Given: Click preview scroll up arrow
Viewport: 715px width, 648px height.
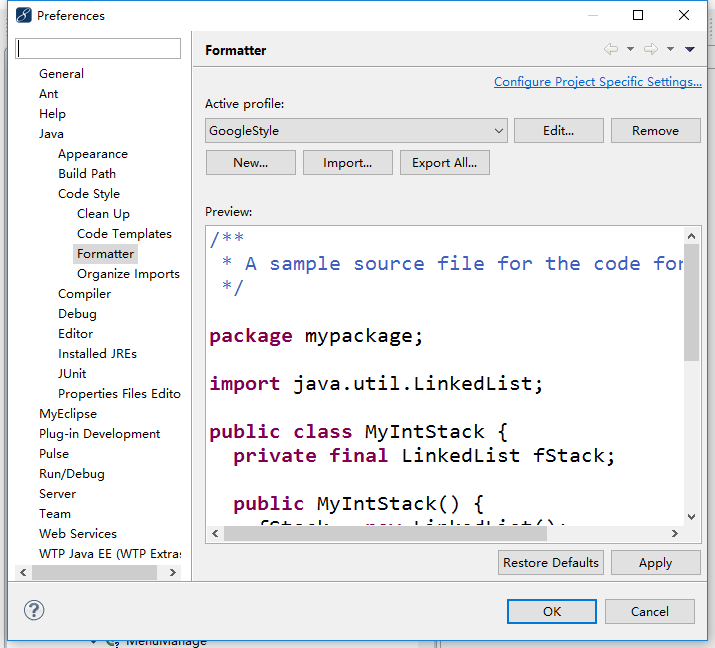Looking at the screenshot, I should point(691,236).
